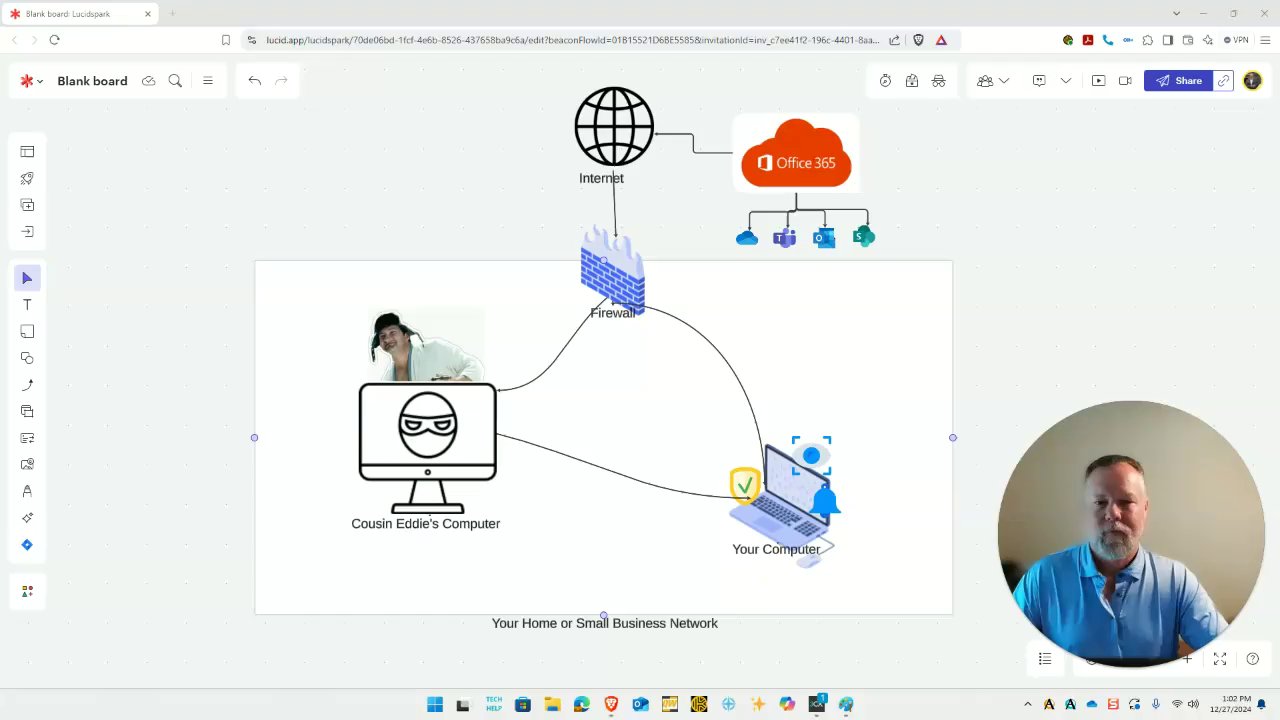Expand the chevron next to comments

click(1066, 81)
